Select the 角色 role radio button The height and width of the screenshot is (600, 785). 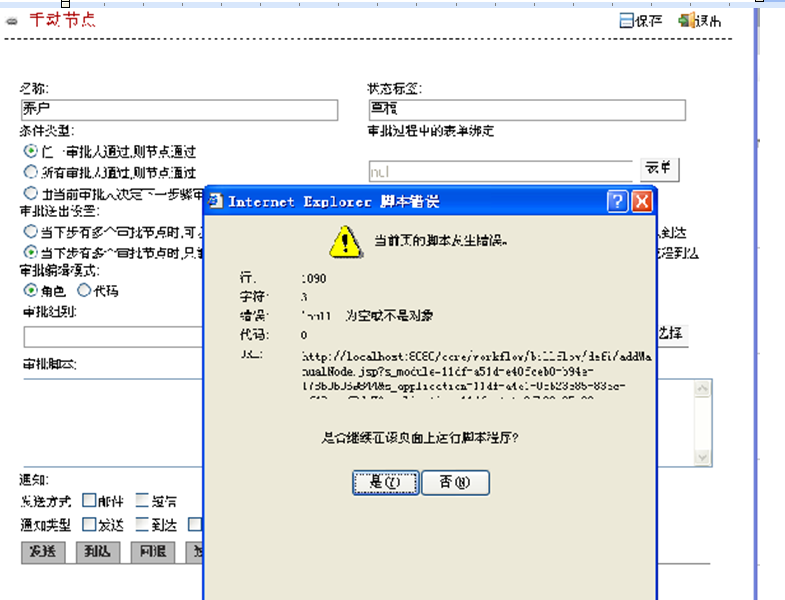point(31,290)
